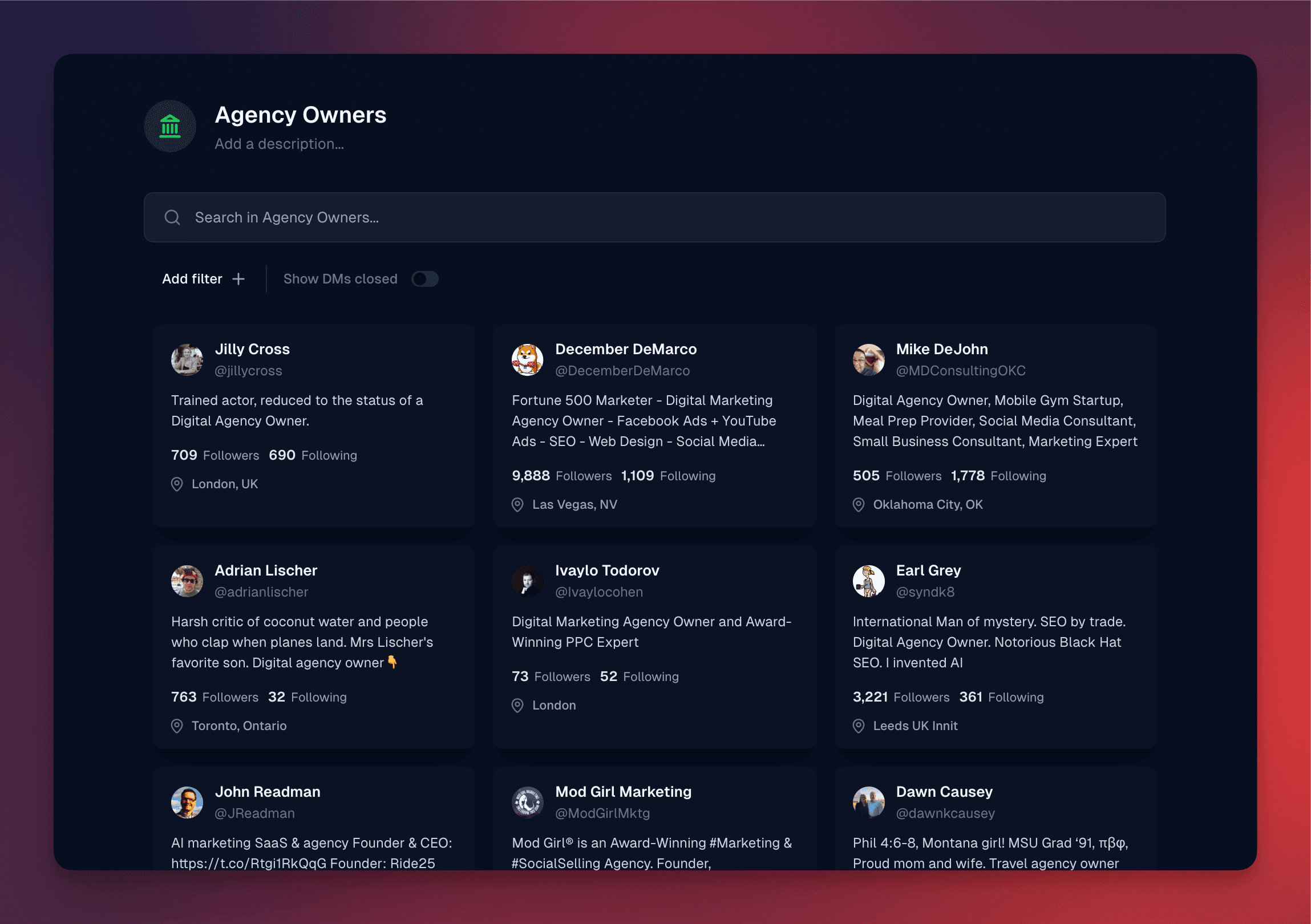Open @adrianlischer's handle link
Screen dimensions: 1311x924
click(261, 592)
